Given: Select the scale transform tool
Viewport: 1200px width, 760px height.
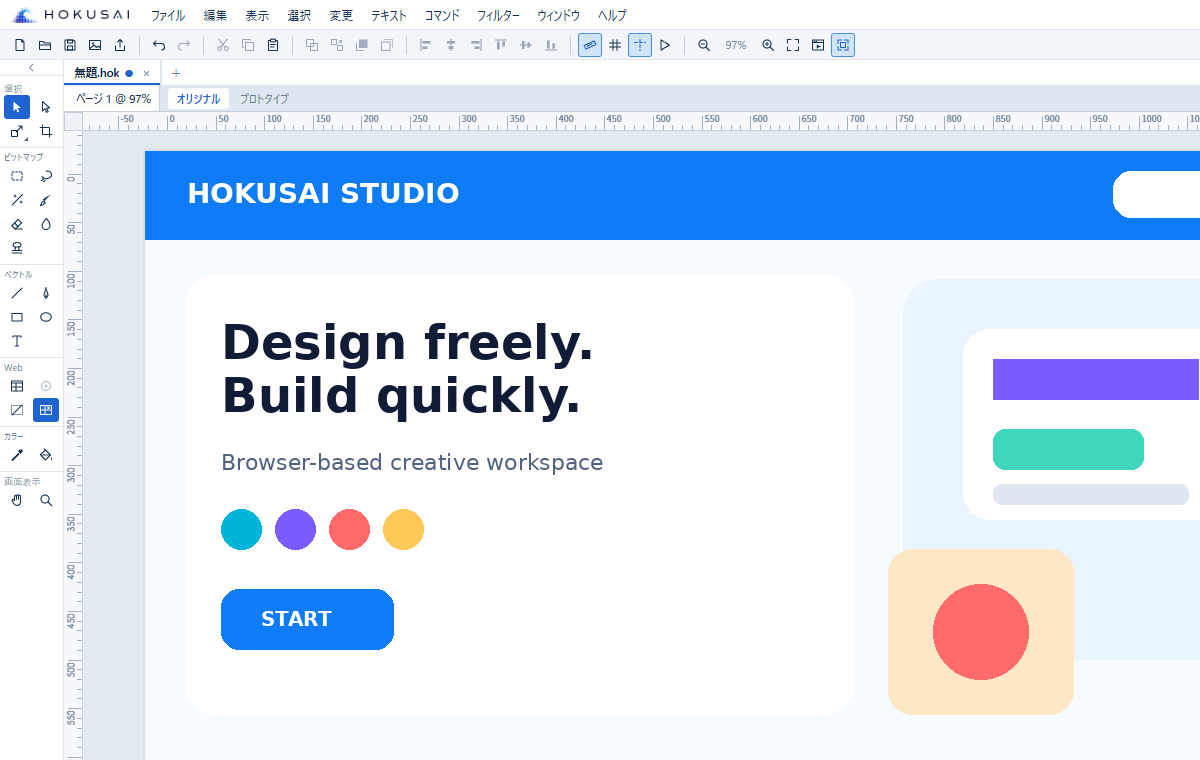Looking at the screenshot, I should tap(17, 131).
